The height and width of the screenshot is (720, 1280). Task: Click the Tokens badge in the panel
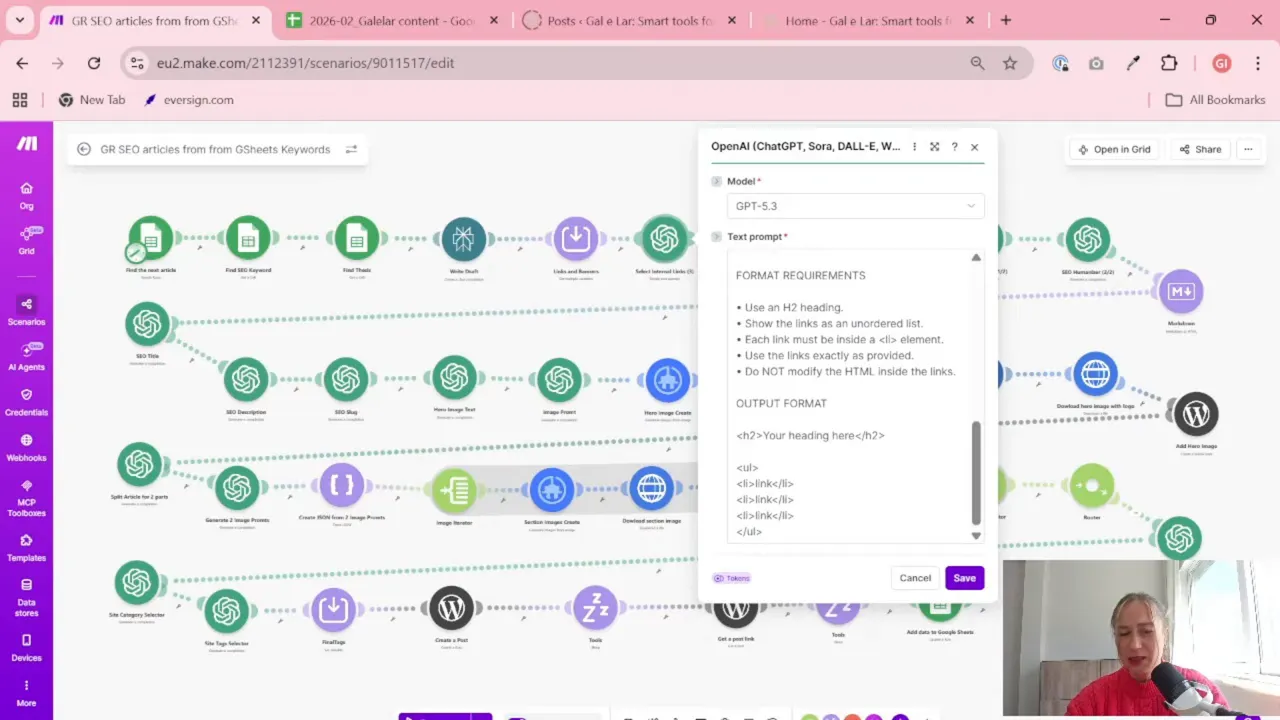pos(731,578)
